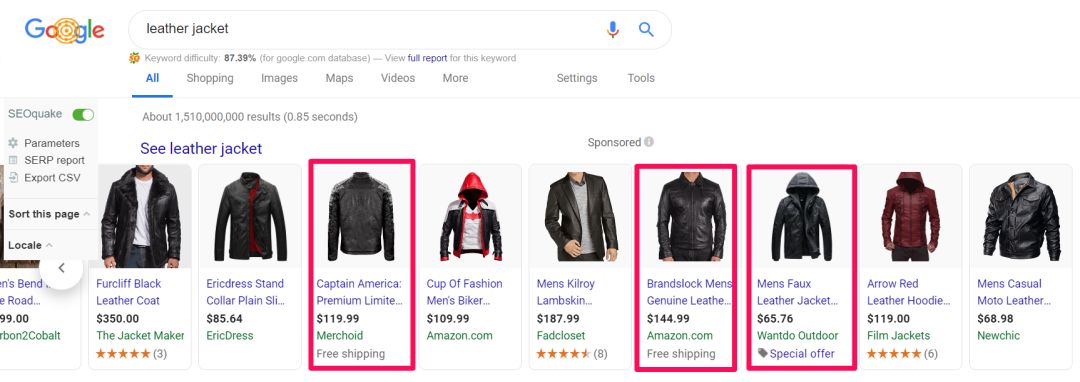Click the carousel previous arrow button
The height and width of the screenshot is (382, 1080).
point(61,268)
